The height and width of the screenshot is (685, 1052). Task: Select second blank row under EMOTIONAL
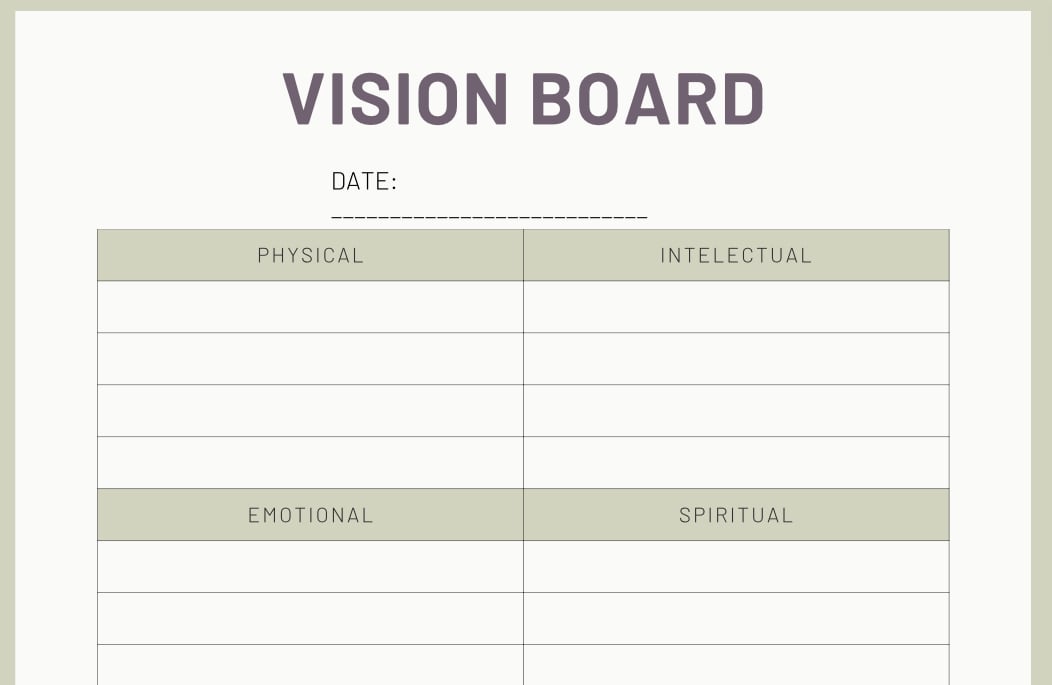pos(310,619)
